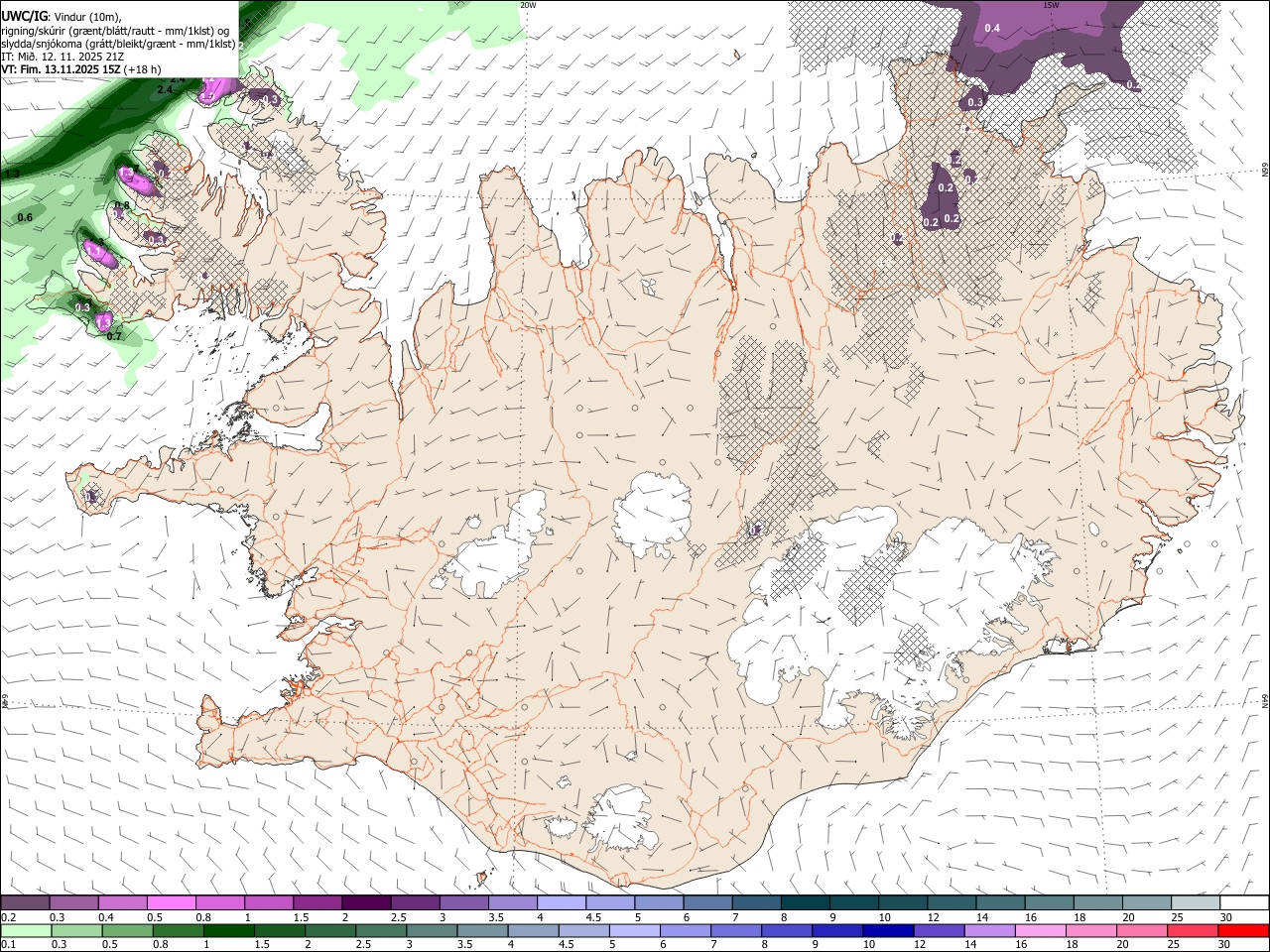Viewport: 1270px width, 952px height.
Task: Select the light pink 16–18 rain swatch
Action: (1041, 930)
